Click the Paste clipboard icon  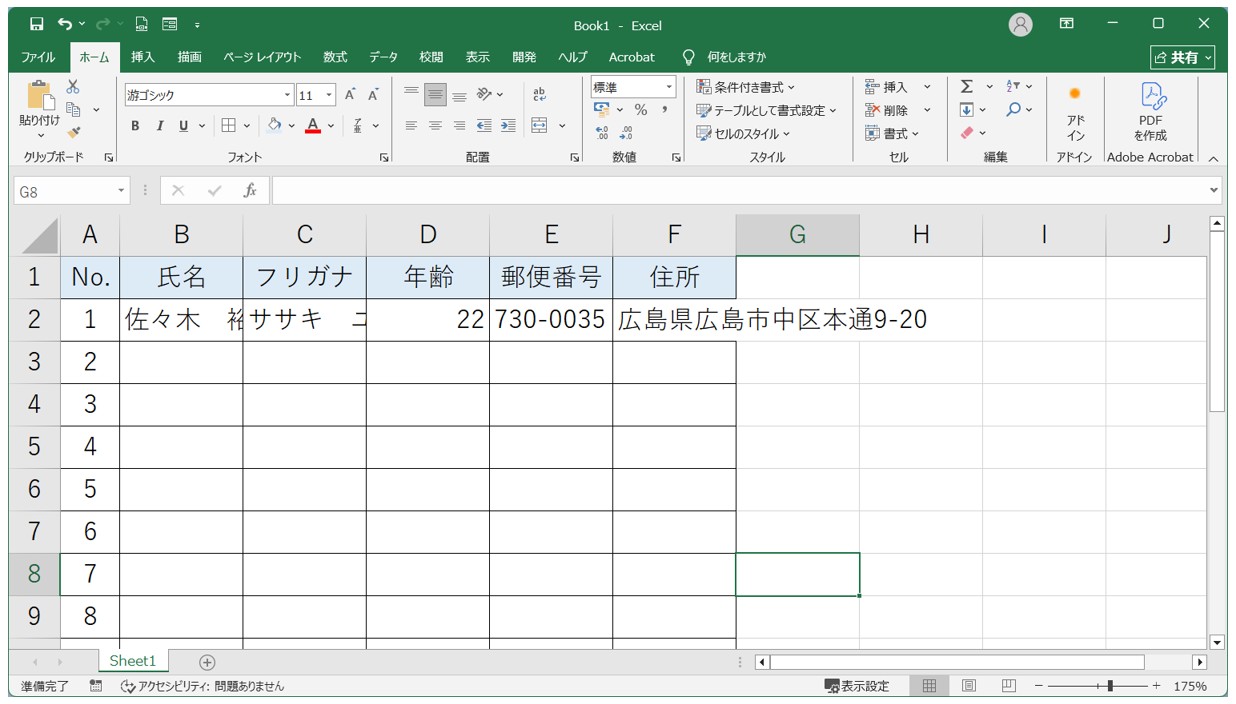(39, 95)
